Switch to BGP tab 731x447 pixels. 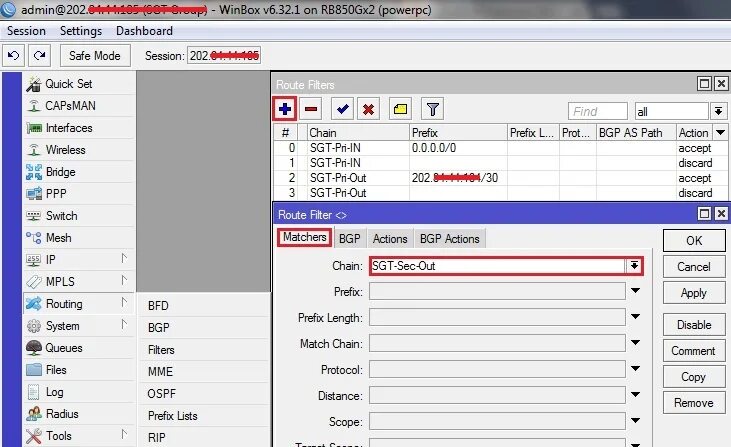coord(350,239)
